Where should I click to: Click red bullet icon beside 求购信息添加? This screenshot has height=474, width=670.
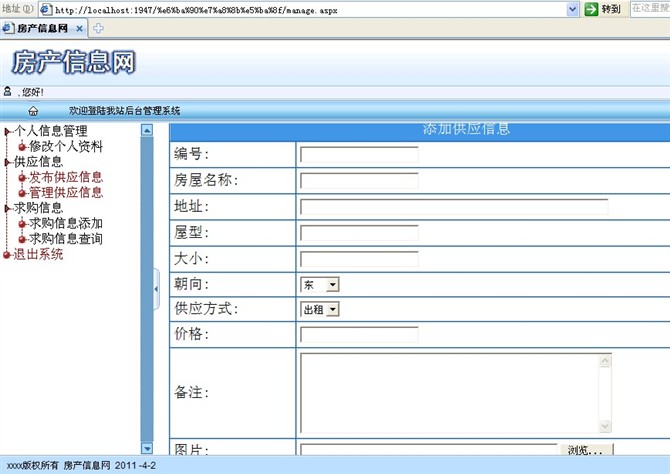(22, 224)
